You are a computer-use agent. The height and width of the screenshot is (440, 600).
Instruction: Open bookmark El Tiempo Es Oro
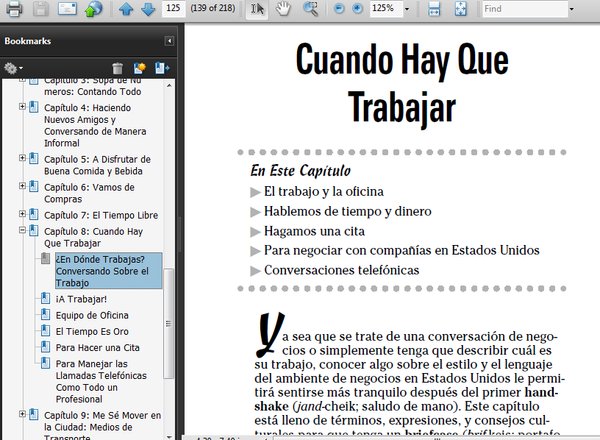click(x=92, y=331)
